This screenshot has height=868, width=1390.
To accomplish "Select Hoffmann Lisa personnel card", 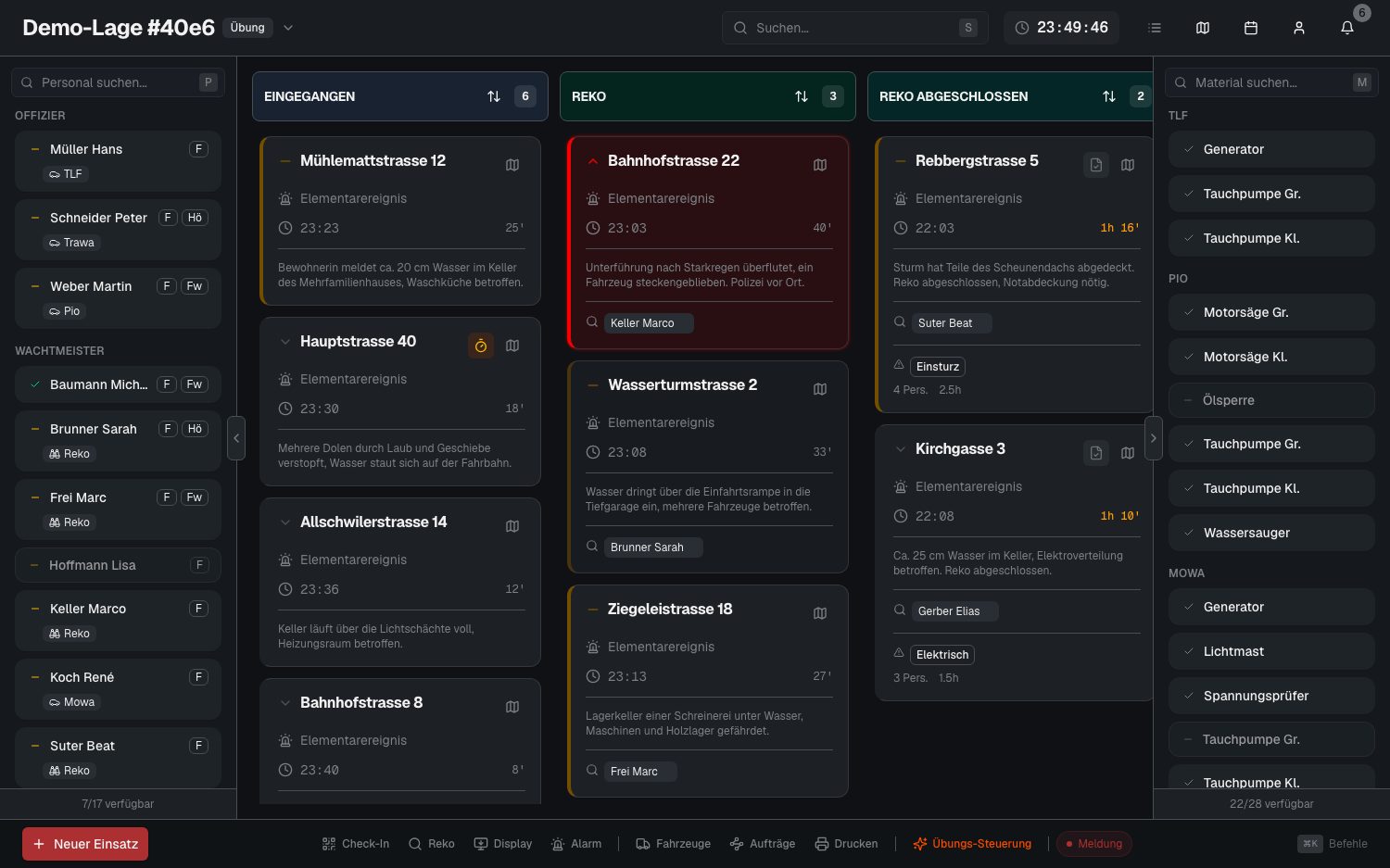I will [118, 565].
